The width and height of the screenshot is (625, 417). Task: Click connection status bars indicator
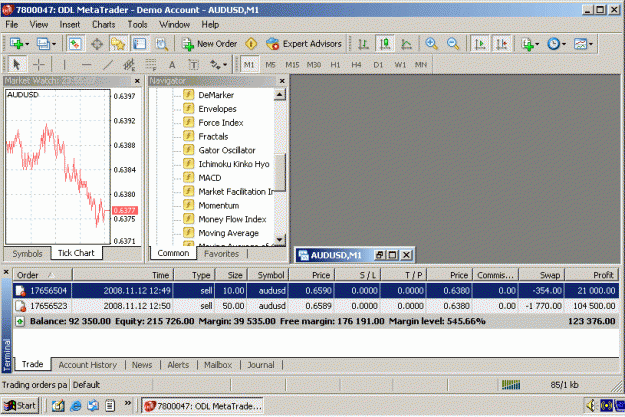pyautogui.click(x=511, y=385)
